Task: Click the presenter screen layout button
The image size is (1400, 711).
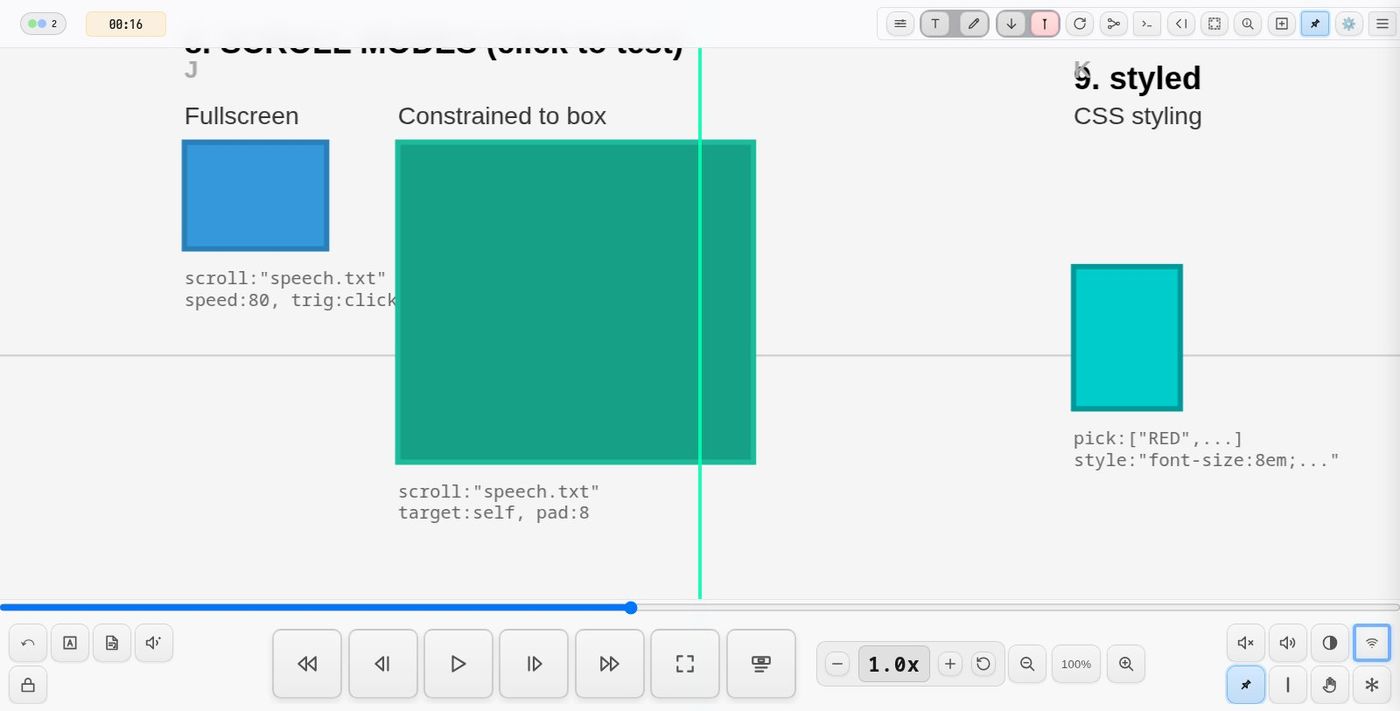Action: point(761,664)
